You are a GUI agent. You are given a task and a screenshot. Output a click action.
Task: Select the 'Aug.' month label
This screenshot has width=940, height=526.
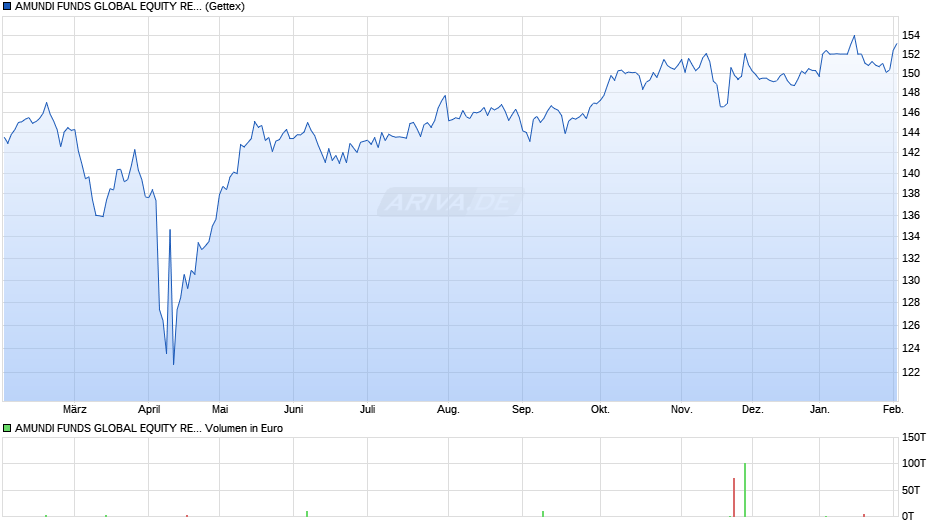(448, 409)
